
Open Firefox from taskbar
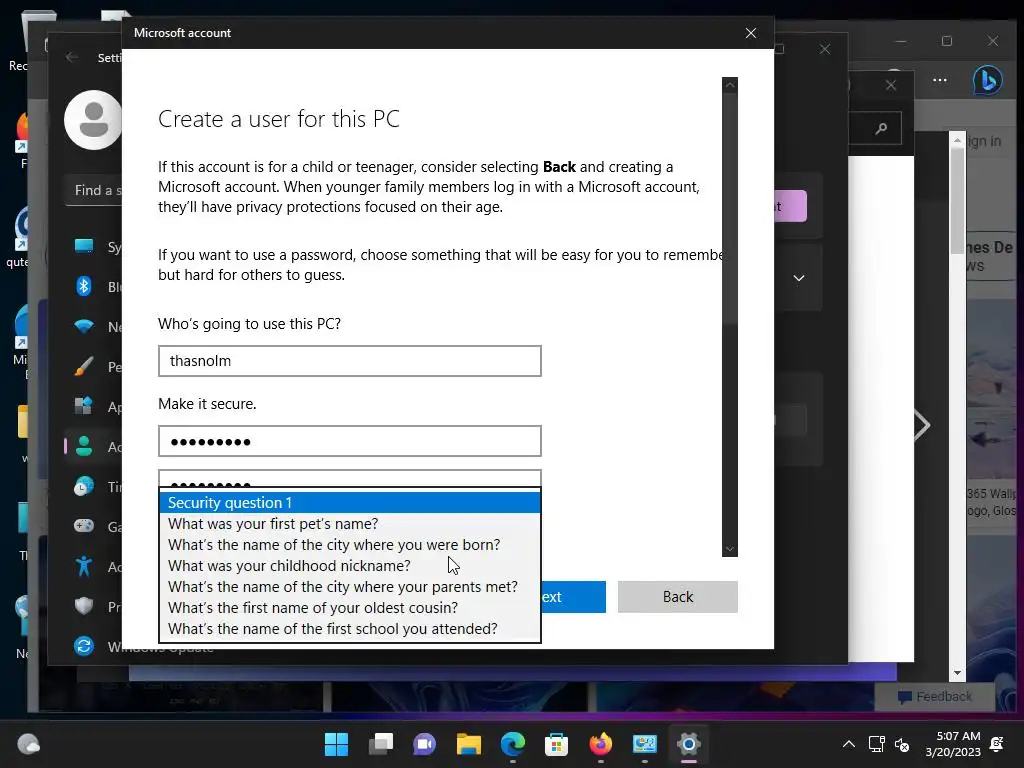tap(601, 744)
